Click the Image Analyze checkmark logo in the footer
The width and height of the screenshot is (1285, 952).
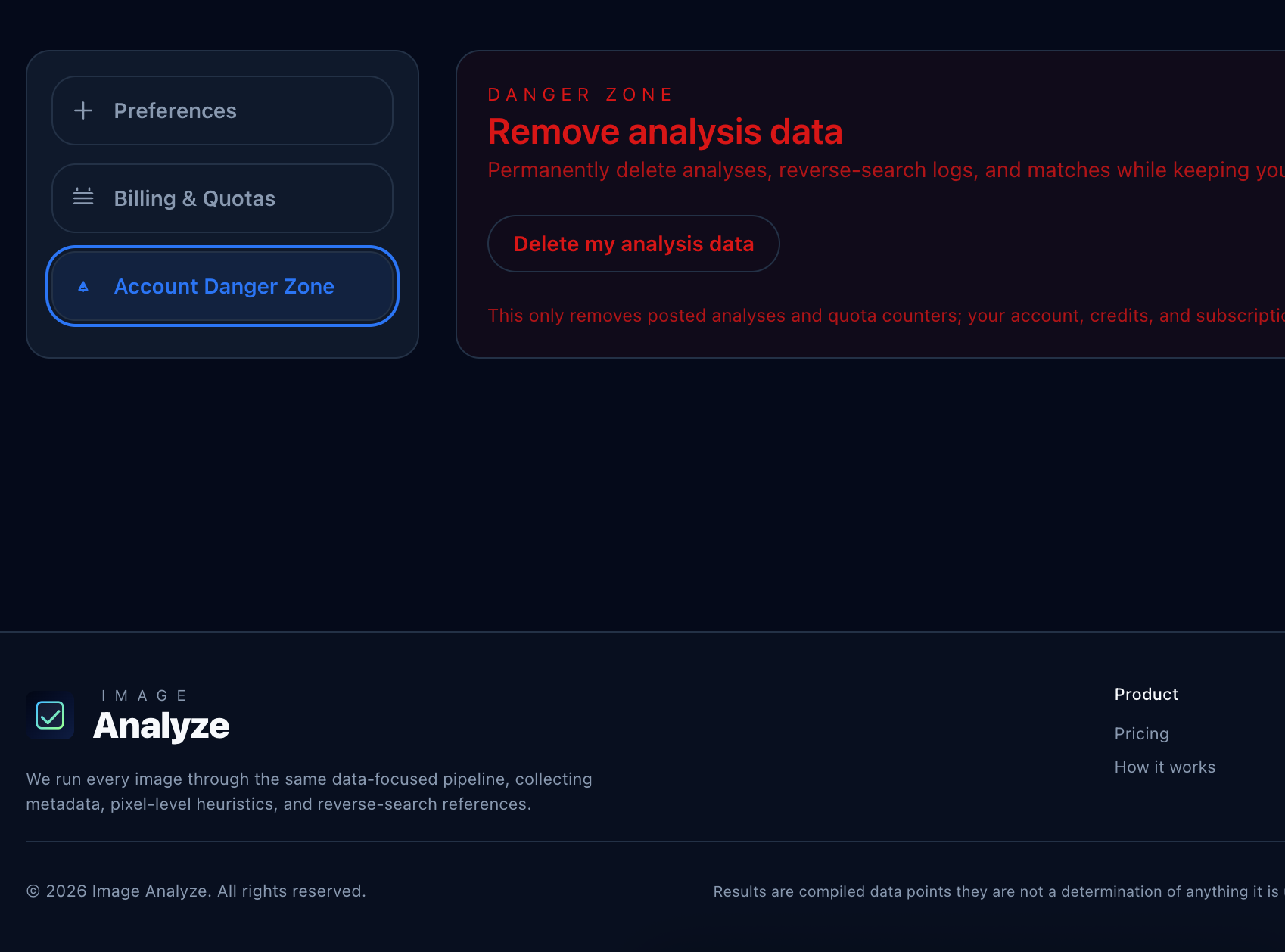coord(50,716)
